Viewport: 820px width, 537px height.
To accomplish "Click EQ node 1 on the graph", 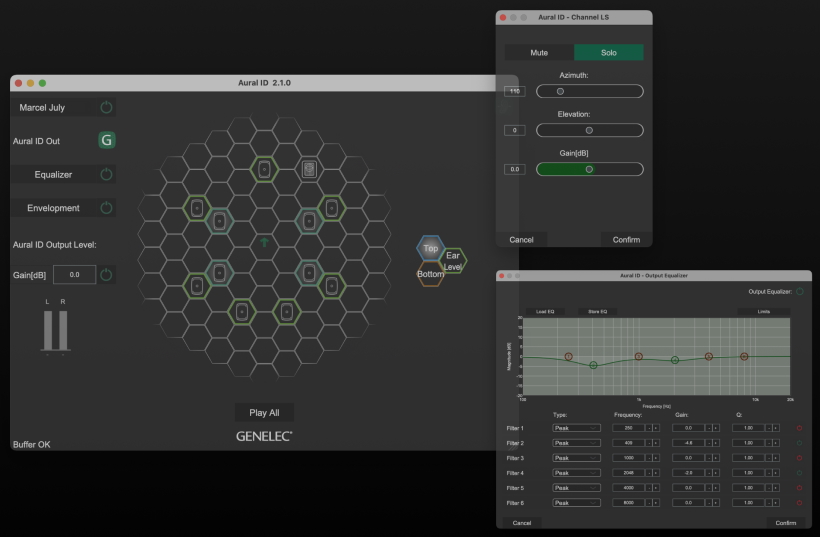I will pyautogui.click(x=568, y=357).
